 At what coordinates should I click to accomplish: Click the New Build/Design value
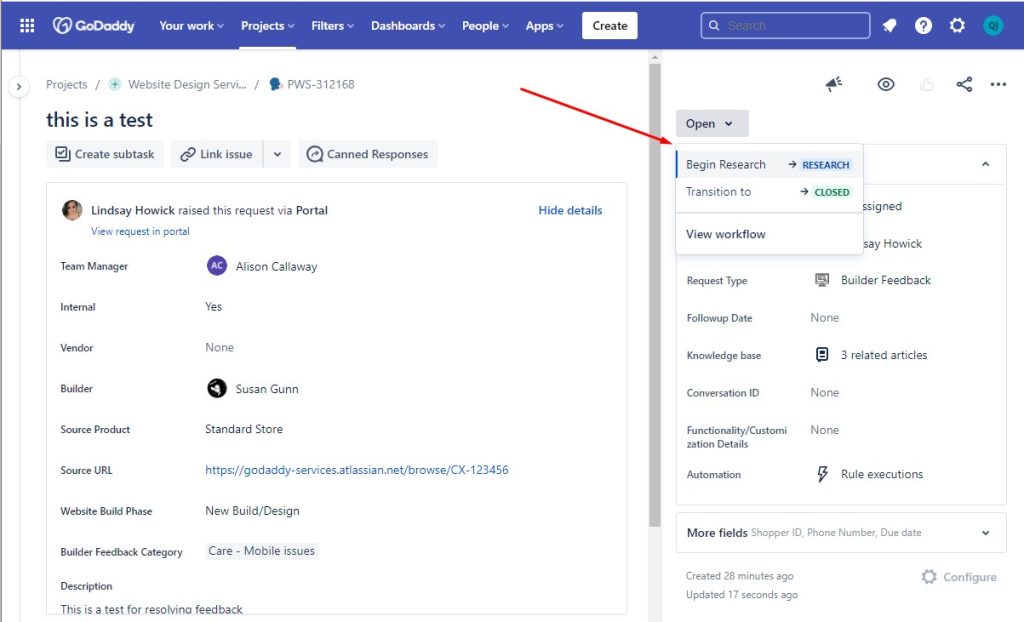[252, 511]
